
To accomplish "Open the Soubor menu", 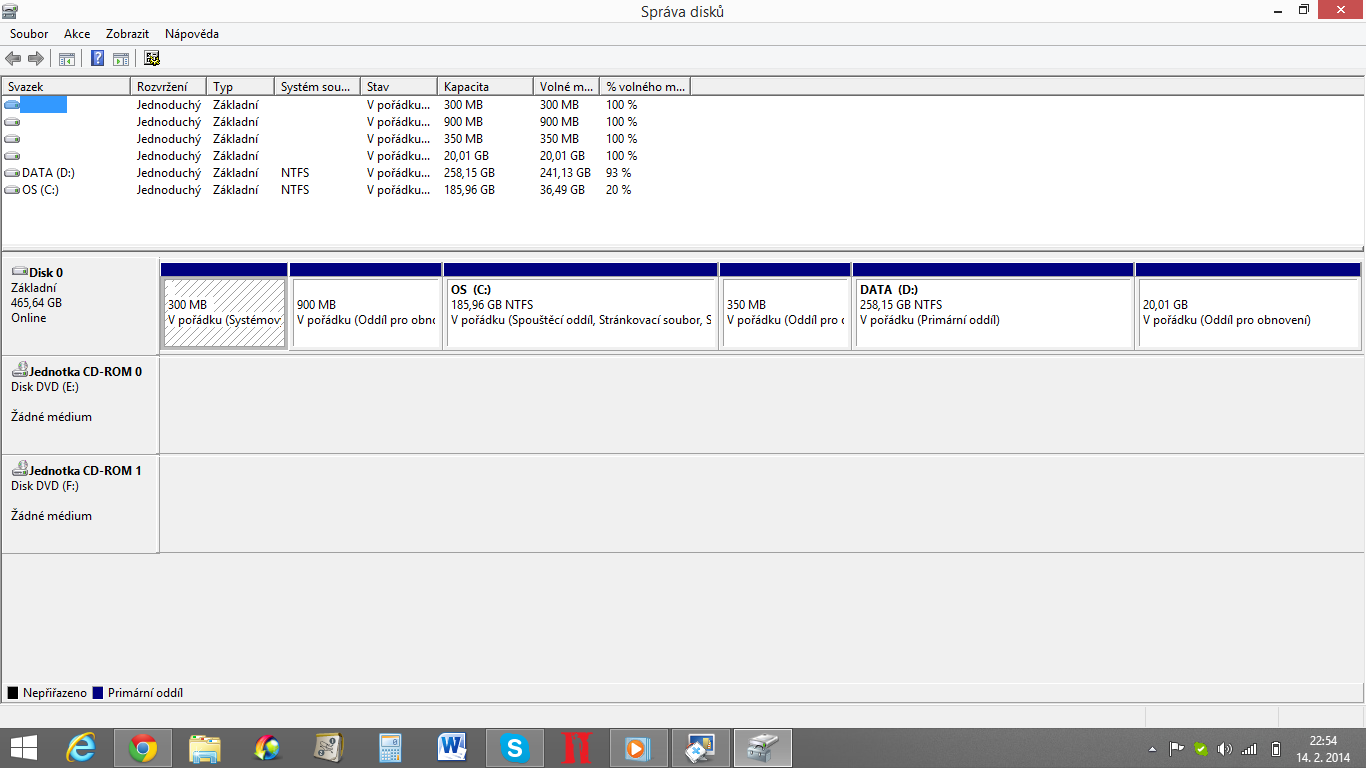I will coord(29,34).
